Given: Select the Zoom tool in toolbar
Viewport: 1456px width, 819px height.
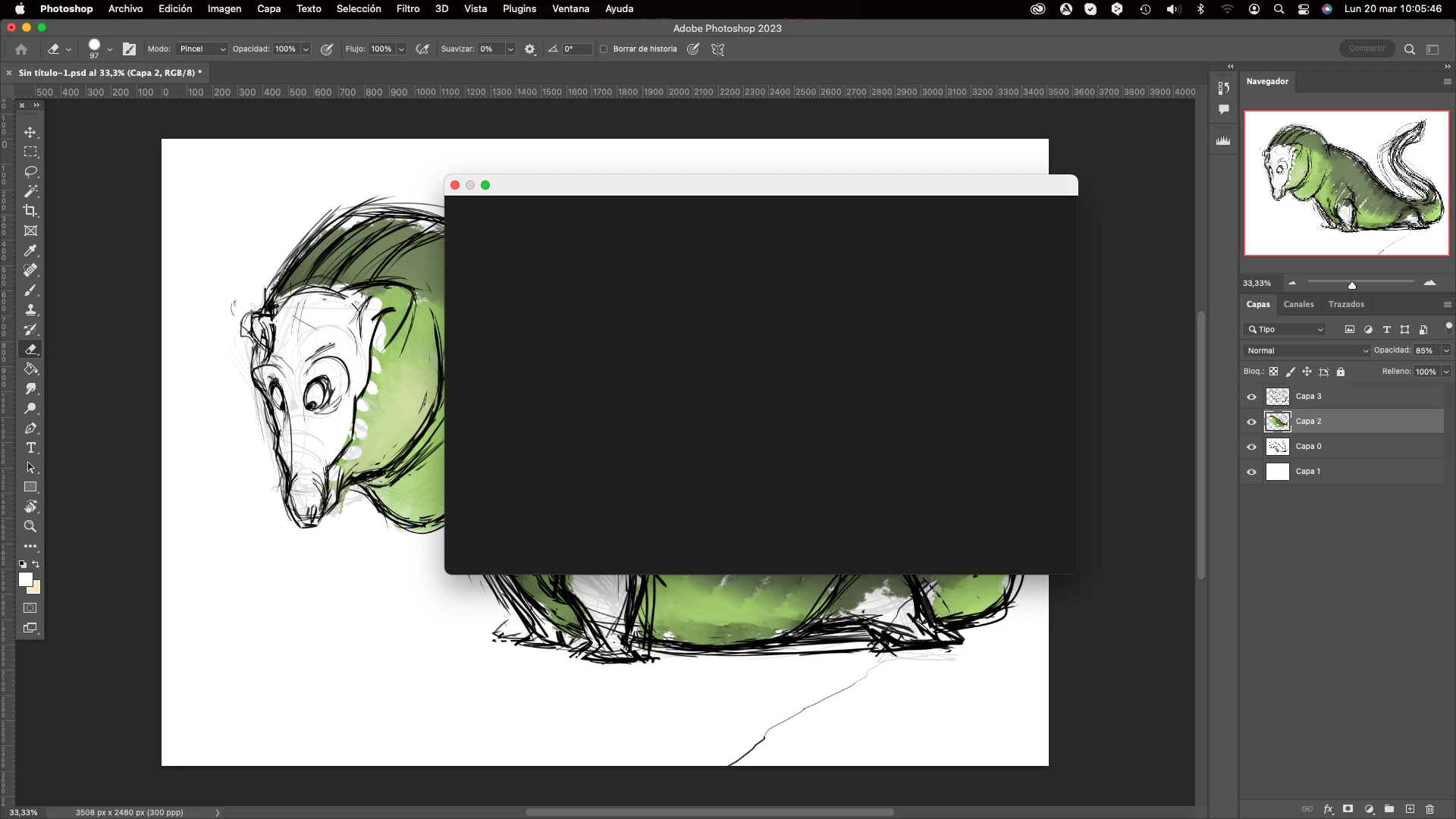Looking at the screenshot, I should point(30,526).
